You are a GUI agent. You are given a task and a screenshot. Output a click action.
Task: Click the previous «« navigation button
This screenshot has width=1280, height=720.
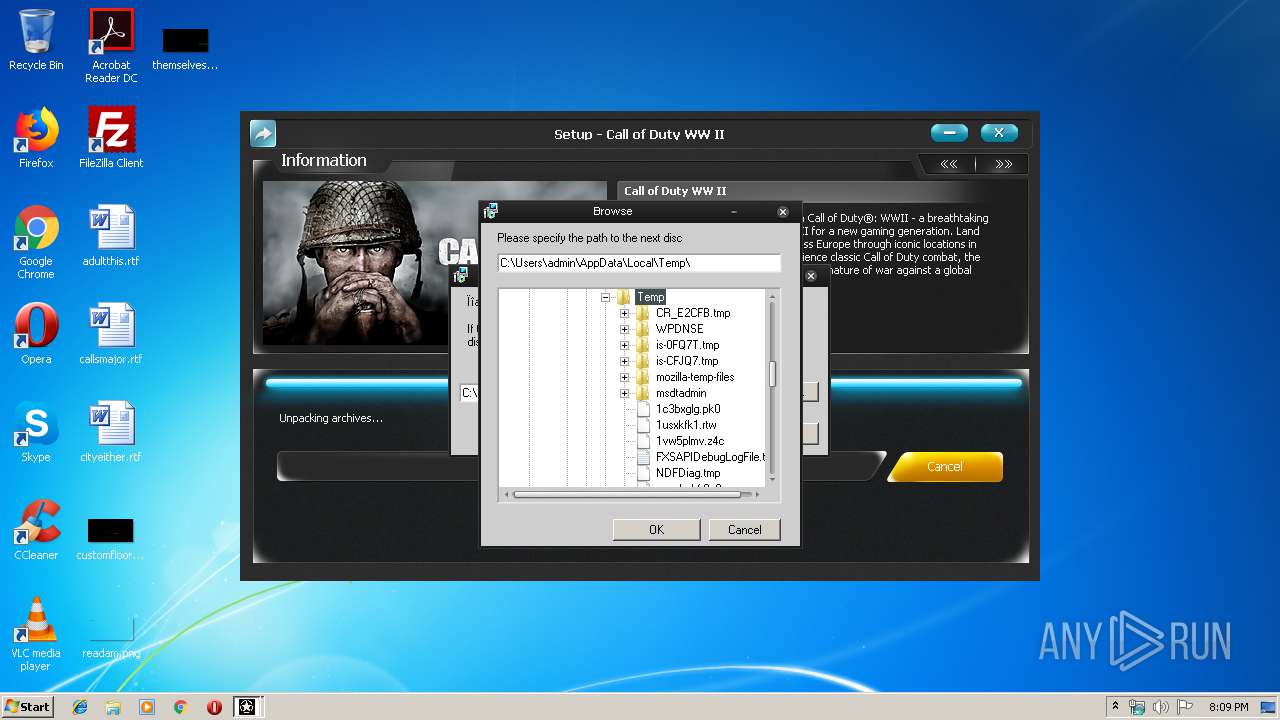(948, 164)
